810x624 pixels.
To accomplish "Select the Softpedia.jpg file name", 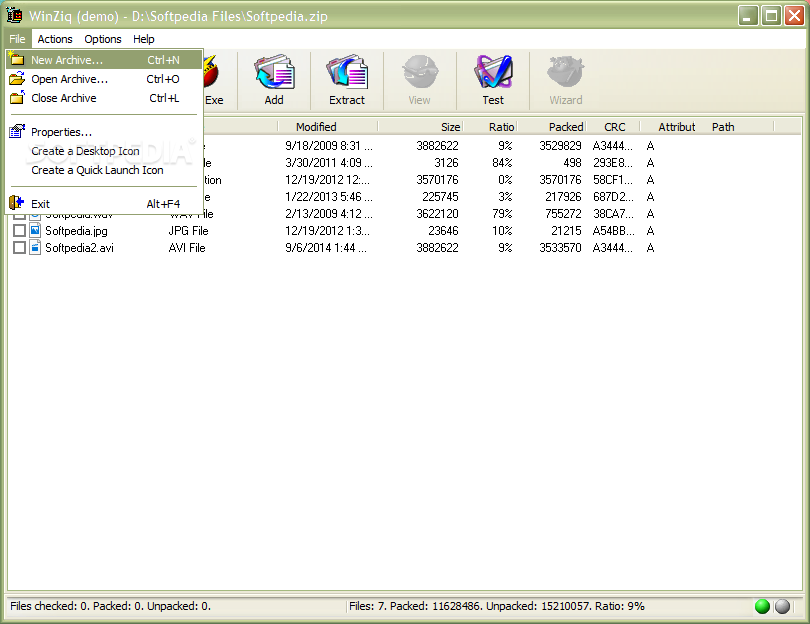I will point(76,231).
